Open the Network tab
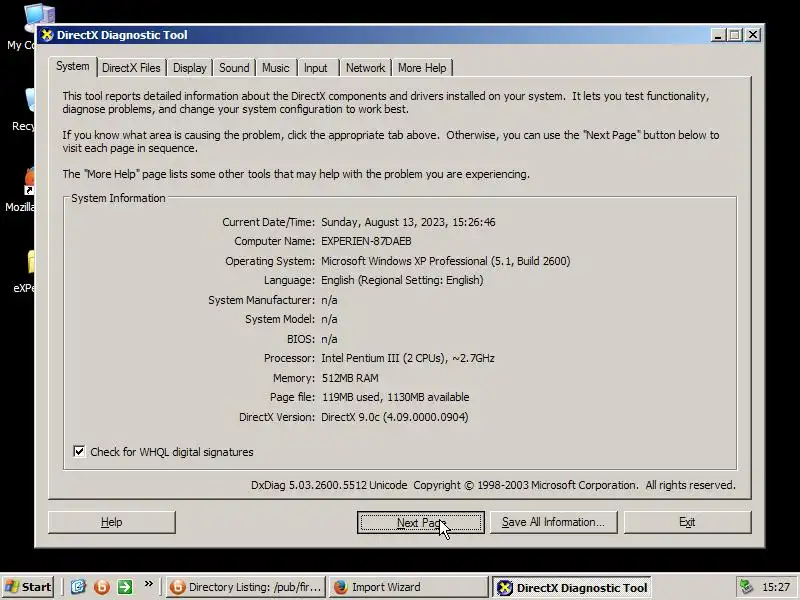The width and height of the screenshot is (800, 600). pos(365,68)
